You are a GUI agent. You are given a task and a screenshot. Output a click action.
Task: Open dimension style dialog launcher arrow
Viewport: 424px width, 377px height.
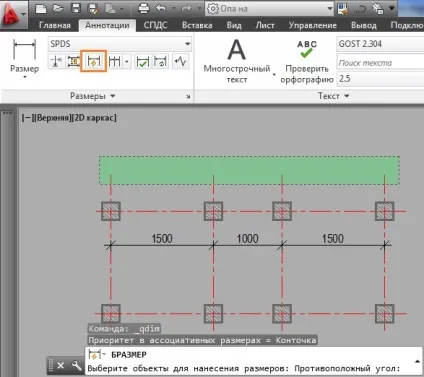[x=188, y=97]
